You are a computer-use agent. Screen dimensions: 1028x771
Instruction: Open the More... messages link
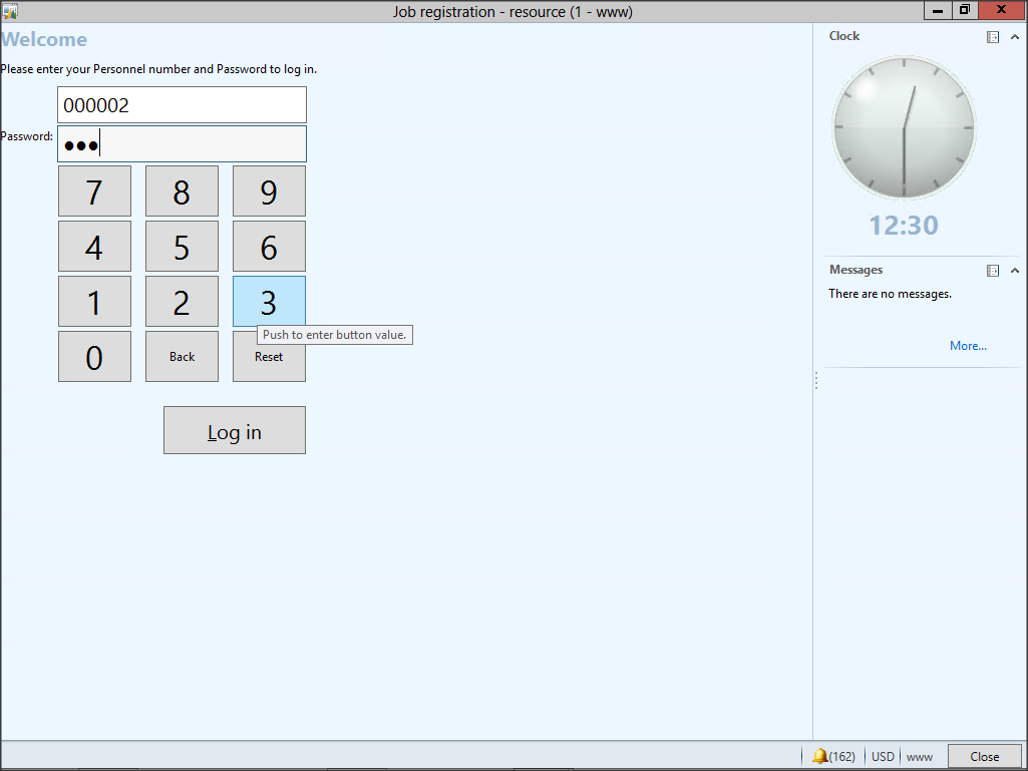tap(967, 346)
